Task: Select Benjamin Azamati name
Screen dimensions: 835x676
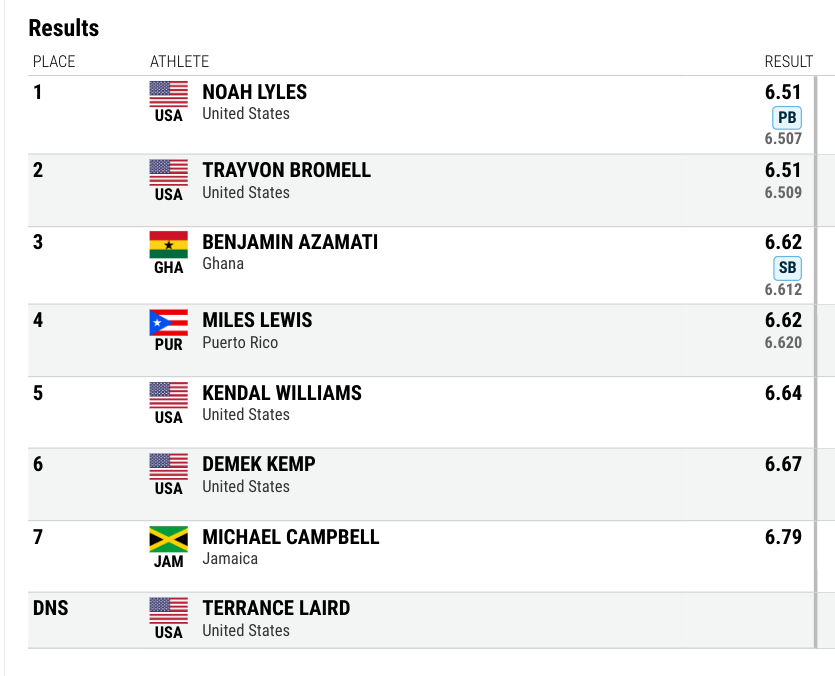Action: point(290,242)
